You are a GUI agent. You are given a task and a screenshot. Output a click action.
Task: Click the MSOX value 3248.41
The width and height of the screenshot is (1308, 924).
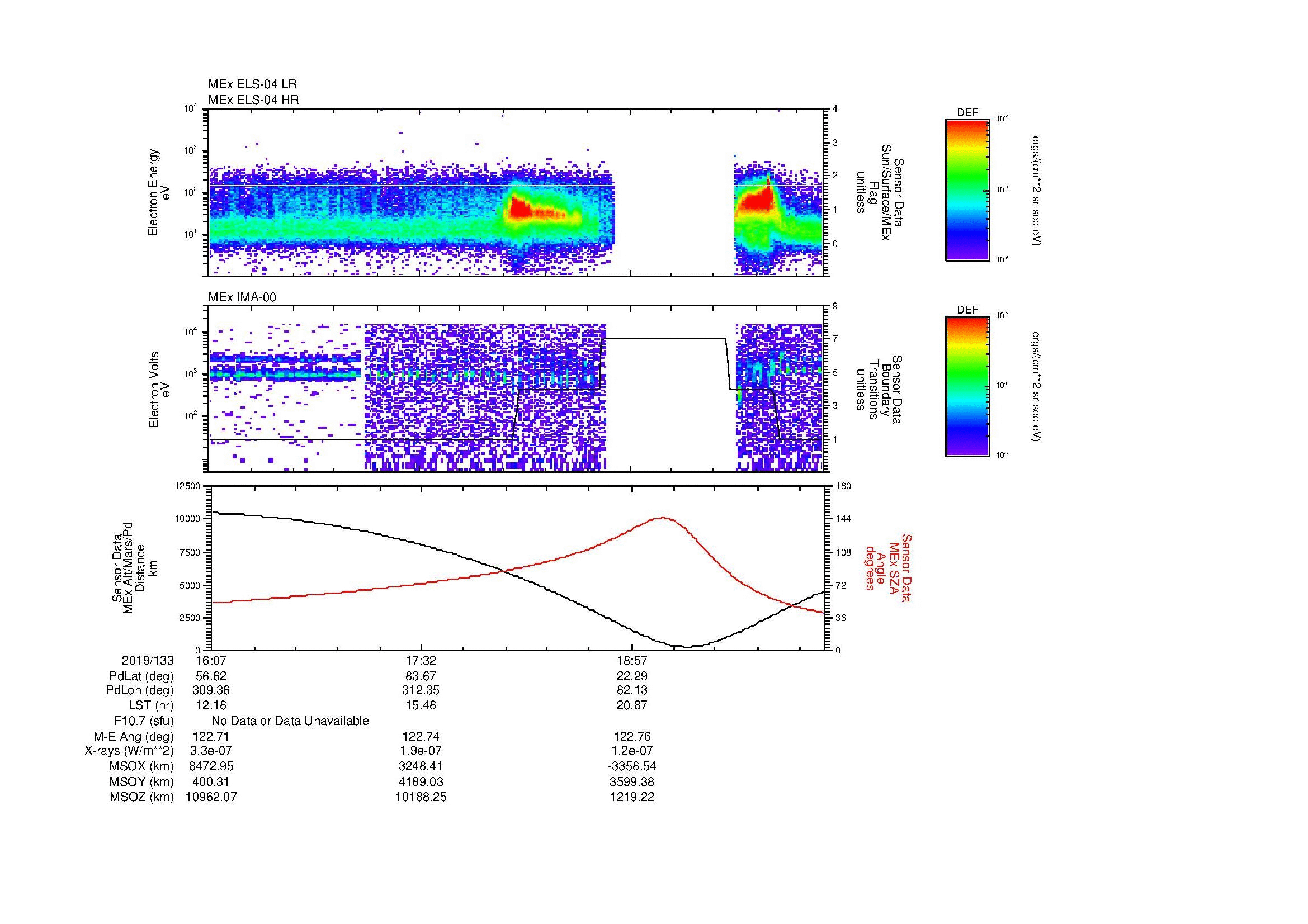(421, 766)
